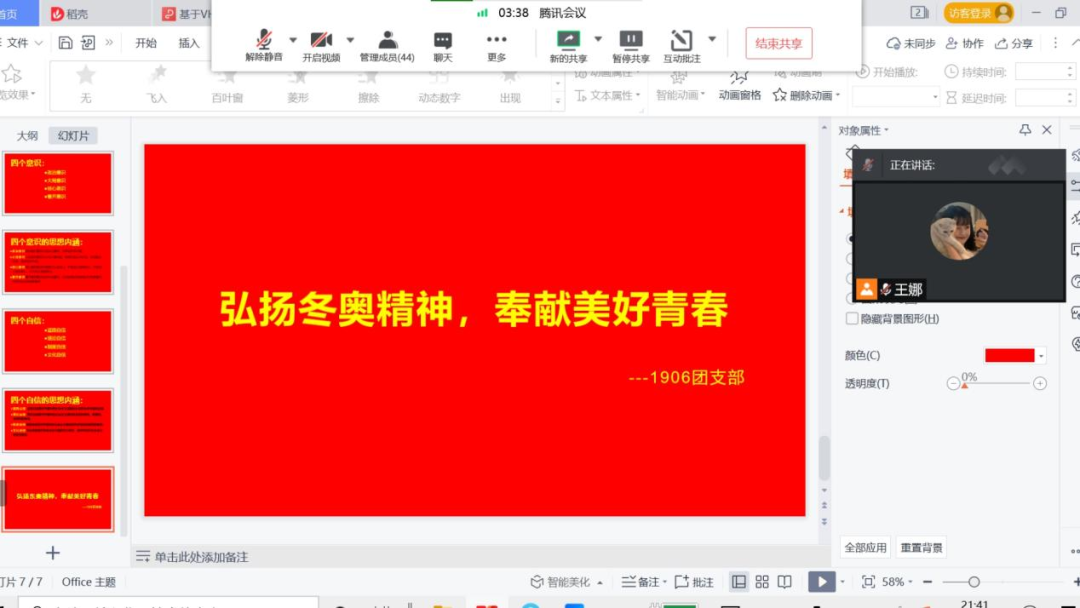Open the fill color dropdown next to 颜色
Screen dimensions: 1080x608
point(1041,356)
